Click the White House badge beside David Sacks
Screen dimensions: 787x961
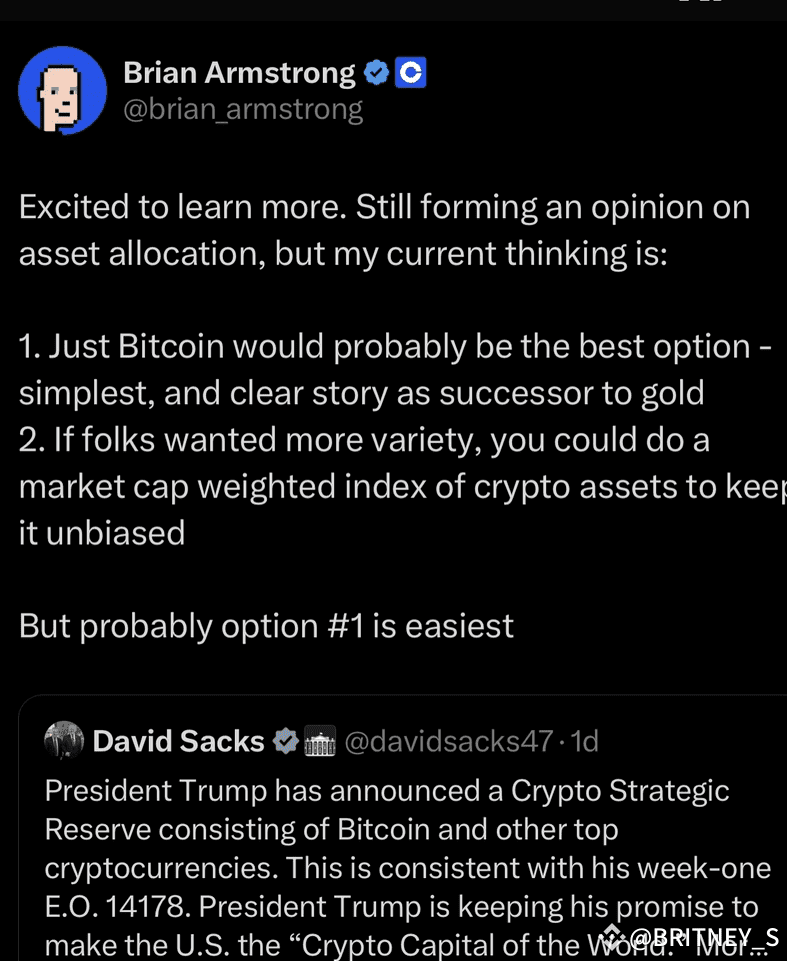pos(319,741)
